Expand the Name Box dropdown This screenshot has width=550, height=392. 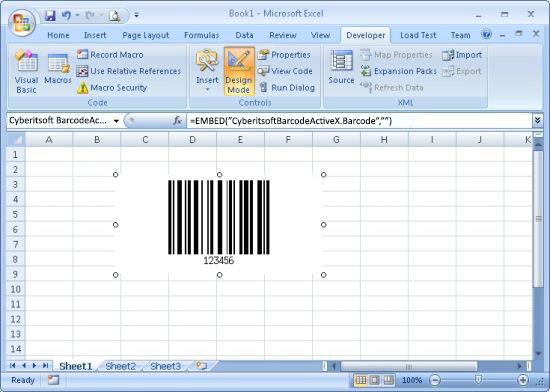click(x=116, y=121)
